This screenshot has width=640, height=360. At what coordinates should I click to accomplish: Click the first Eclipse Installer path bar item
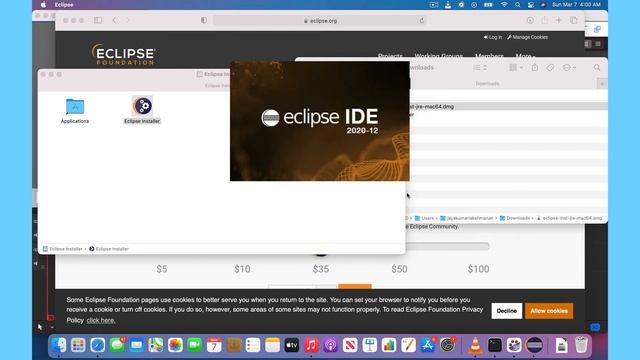click(62, 249)
